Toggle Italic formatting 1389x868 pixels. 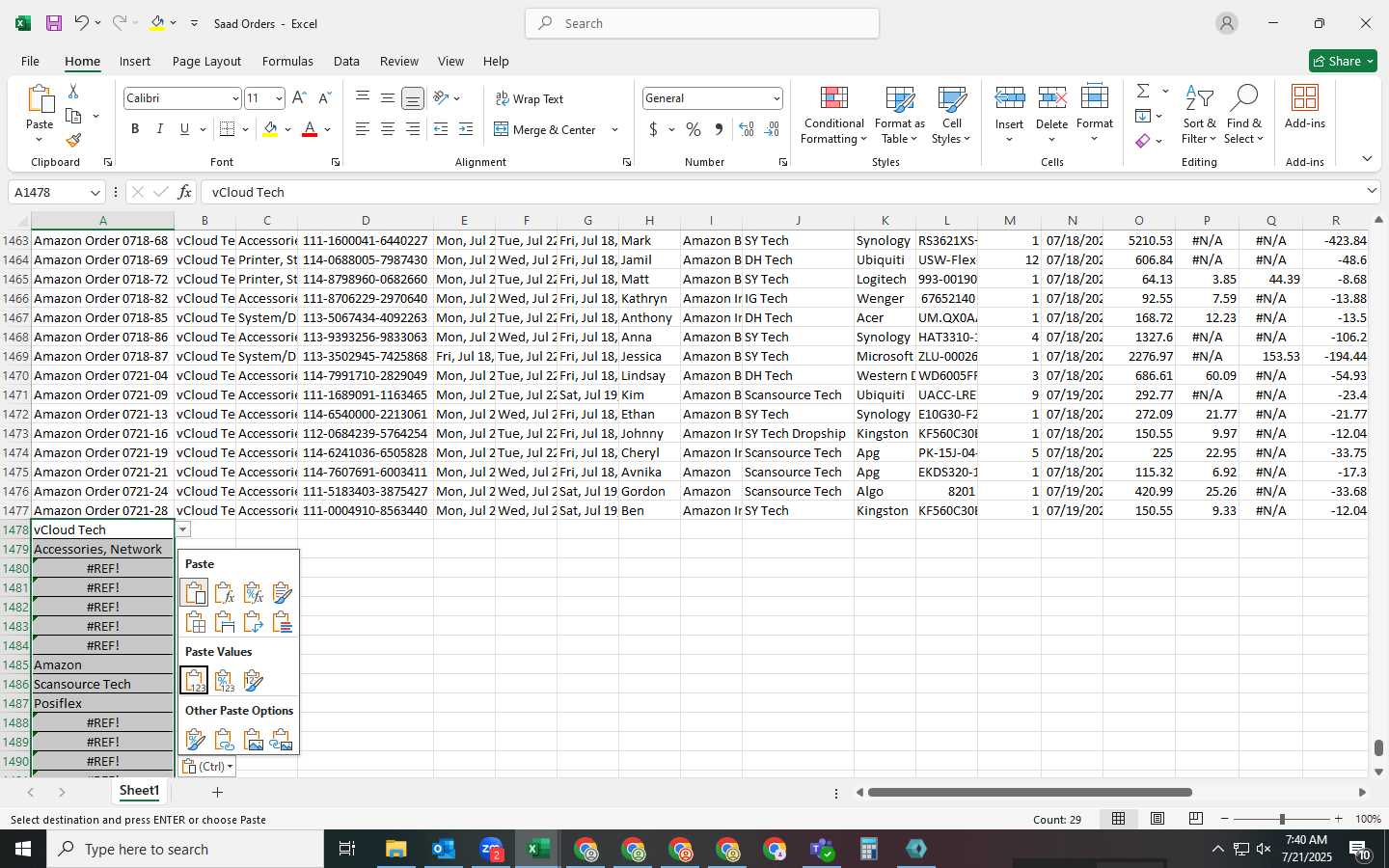[x=159, y=129]
